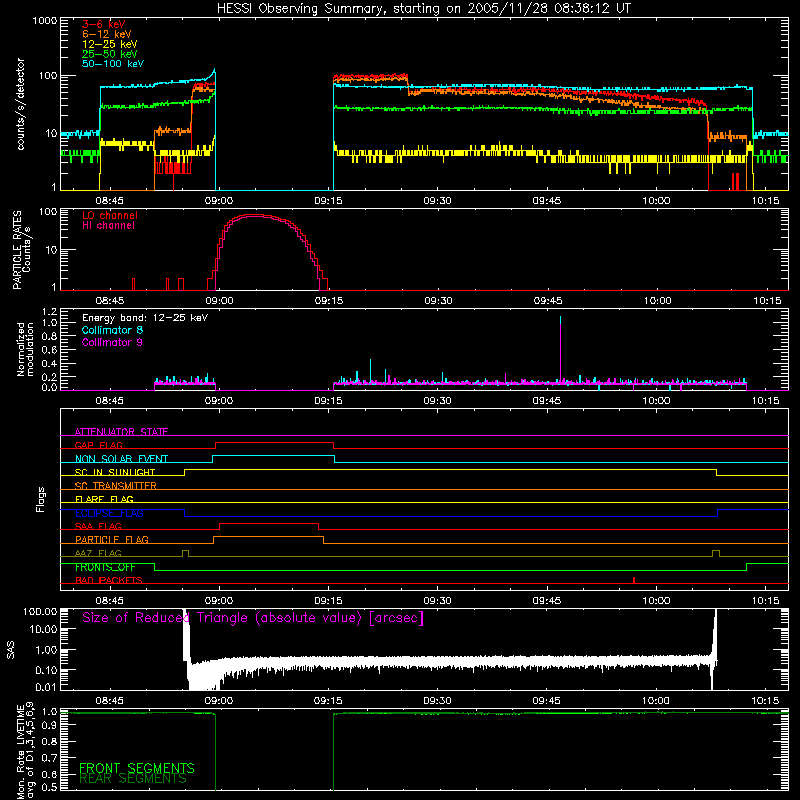Click the vertical 'Flags' axis label
The width and height of the screenshot is (800, 800).
(x=41, y=499)
